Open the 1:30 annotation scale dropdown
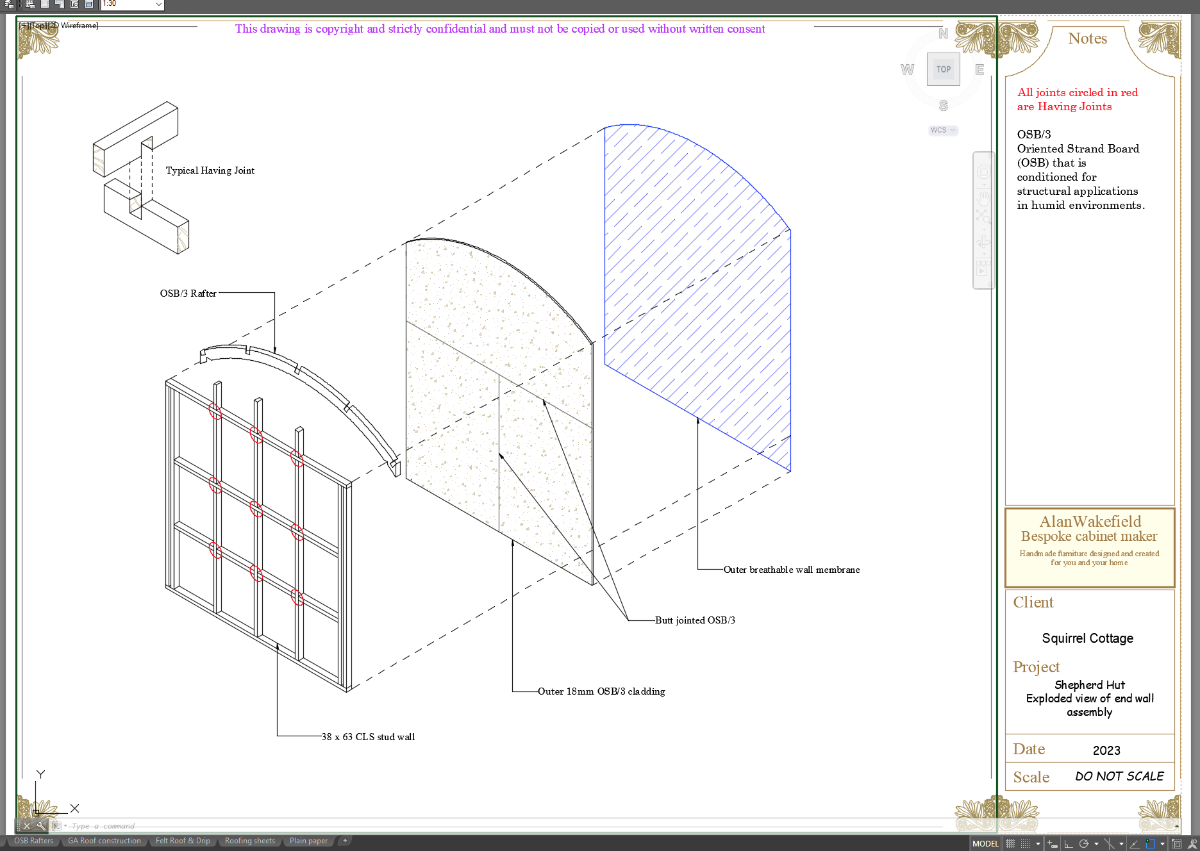The width and height of the screenshot is (1200, 851). point(133,5)
